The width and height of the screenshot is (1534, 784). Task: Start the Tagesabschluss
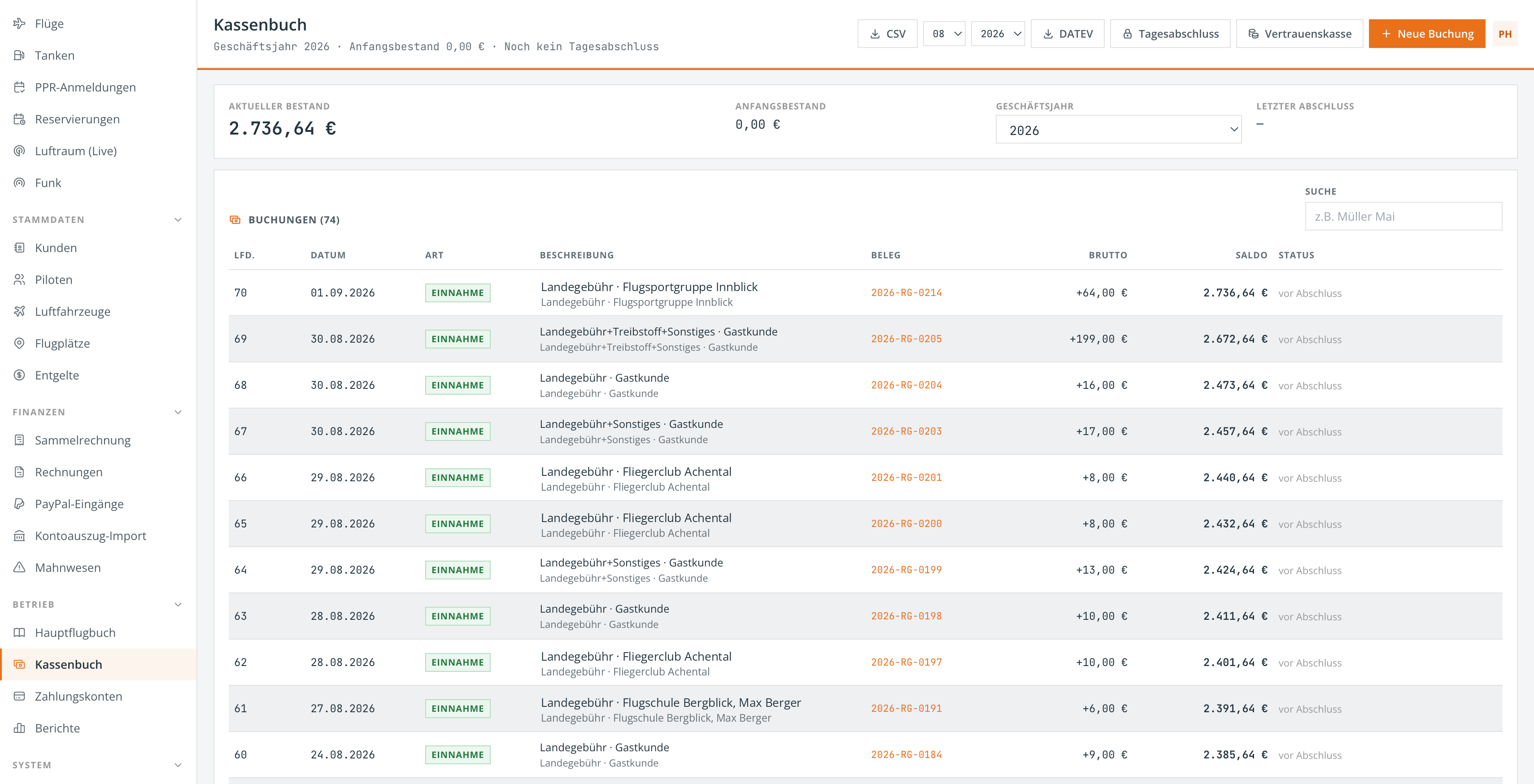coord(1170,34)
